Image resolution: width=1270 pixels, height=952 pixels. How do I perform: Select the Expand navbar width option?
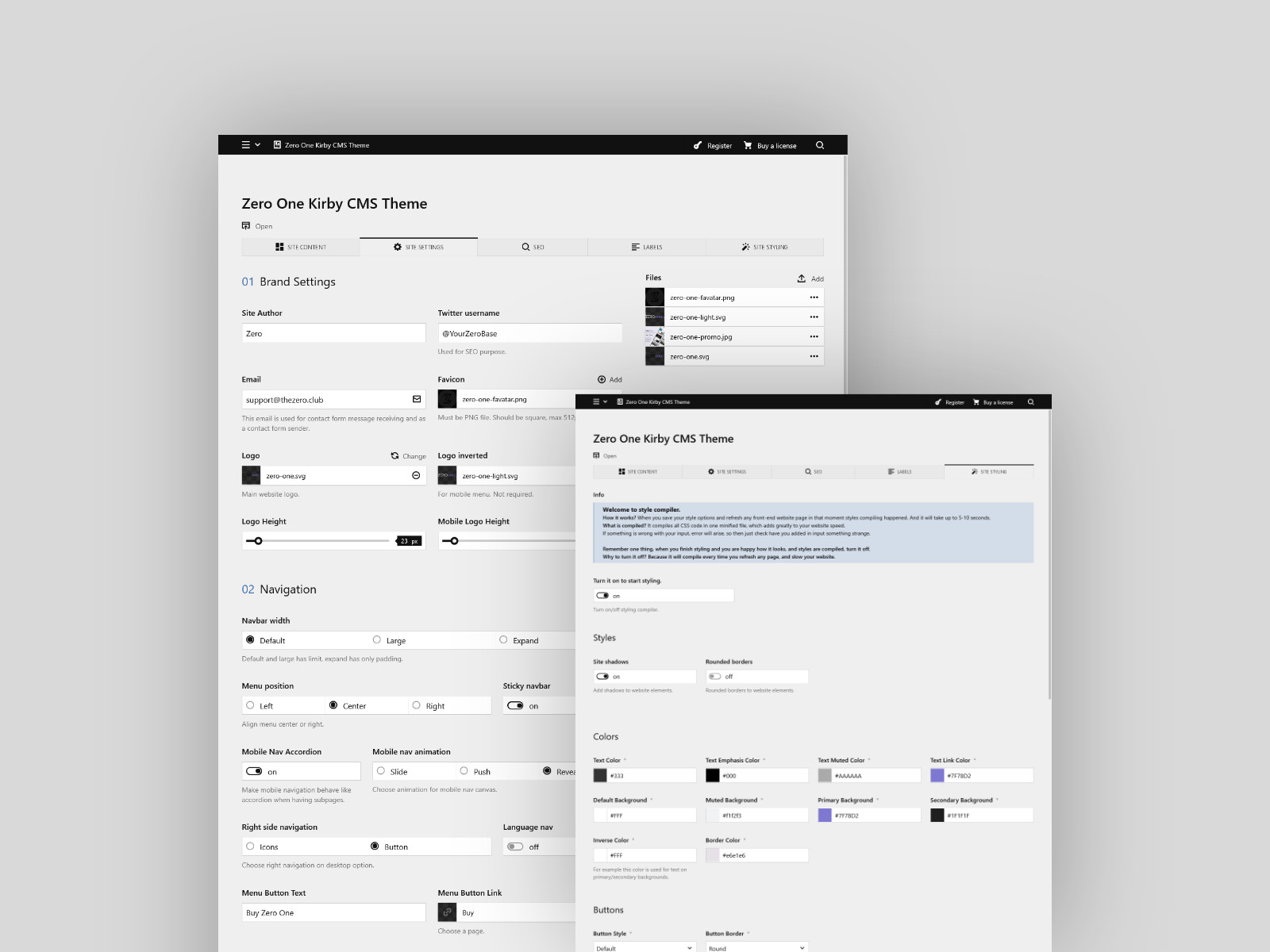[x=503, y=639]
